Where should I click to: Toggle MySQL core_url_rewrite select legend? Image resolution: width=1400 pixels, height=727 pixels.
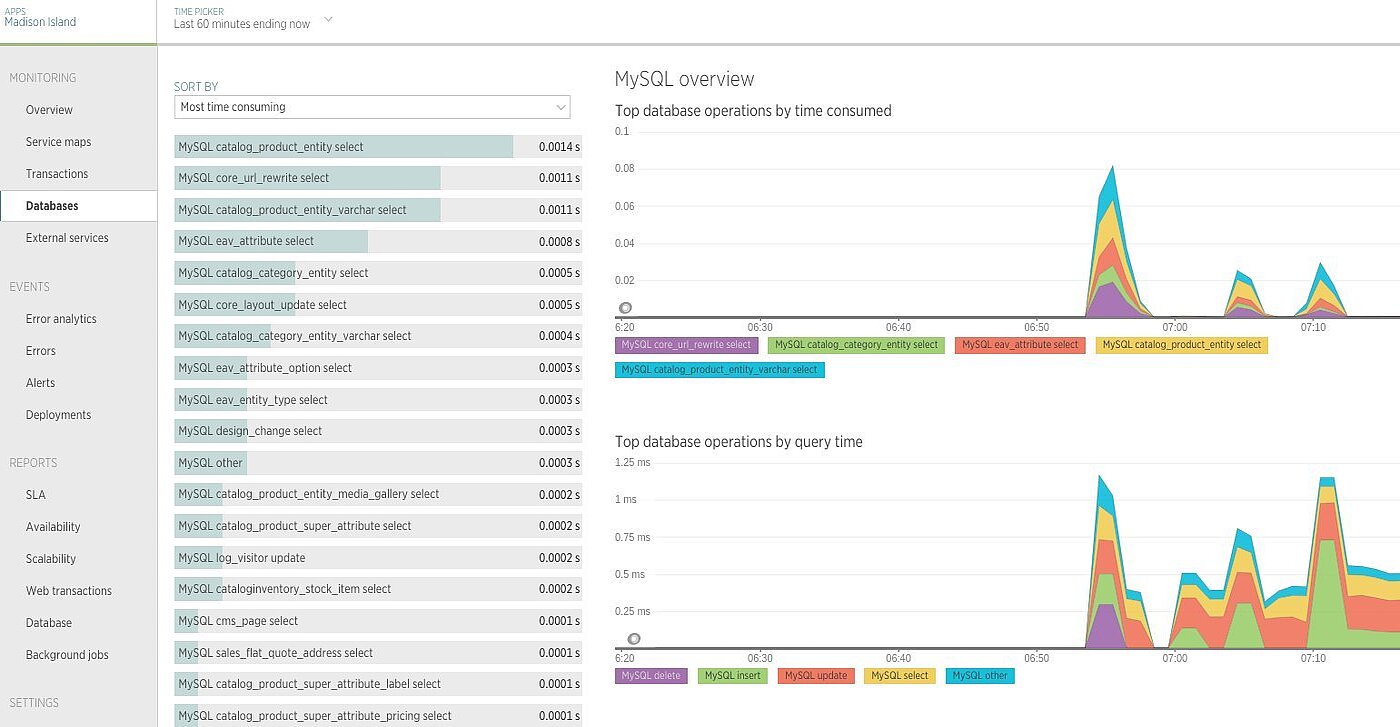[x=686, y=345]
